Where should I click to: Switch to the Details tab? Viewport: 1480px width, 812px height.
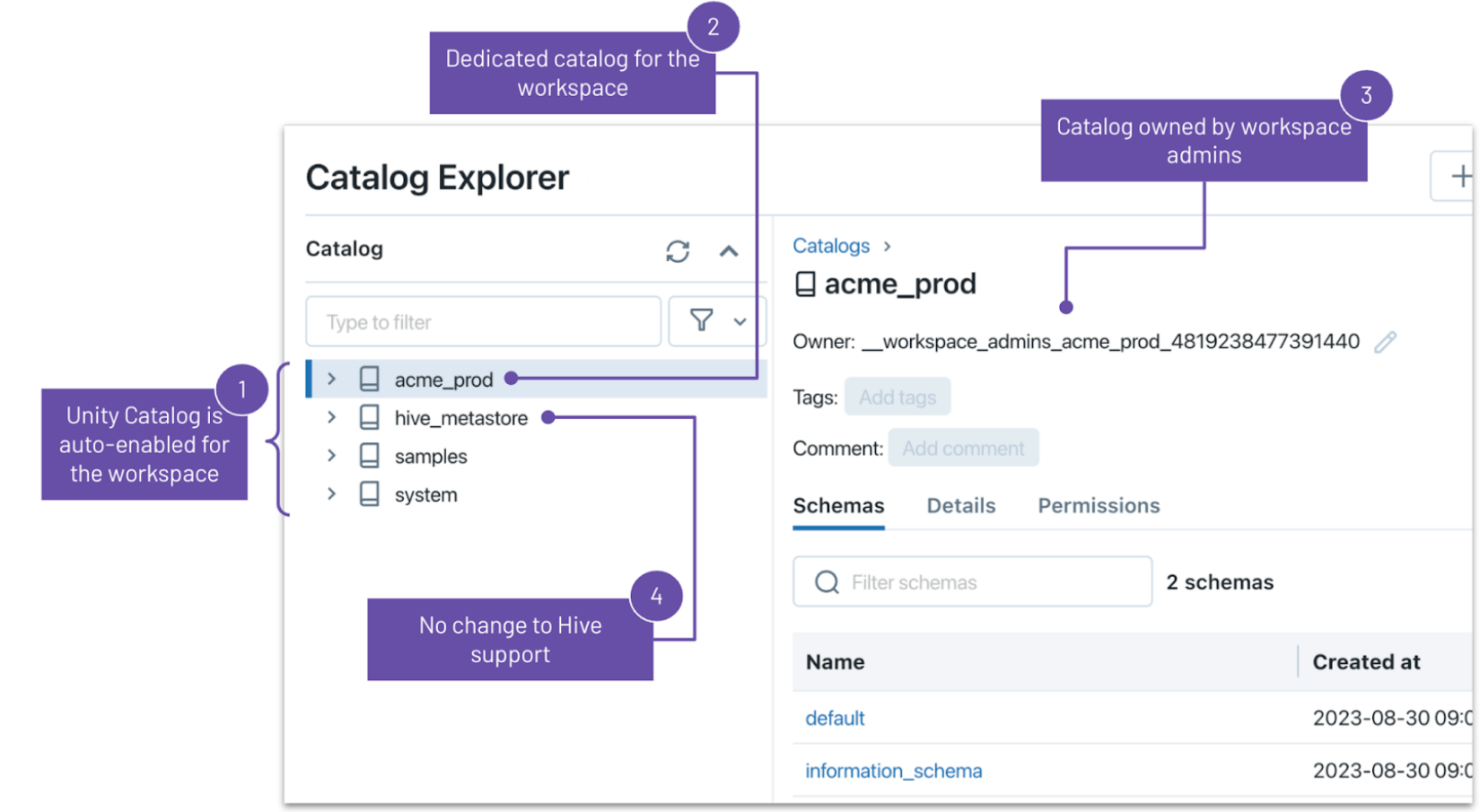click(x=960, y=506)
